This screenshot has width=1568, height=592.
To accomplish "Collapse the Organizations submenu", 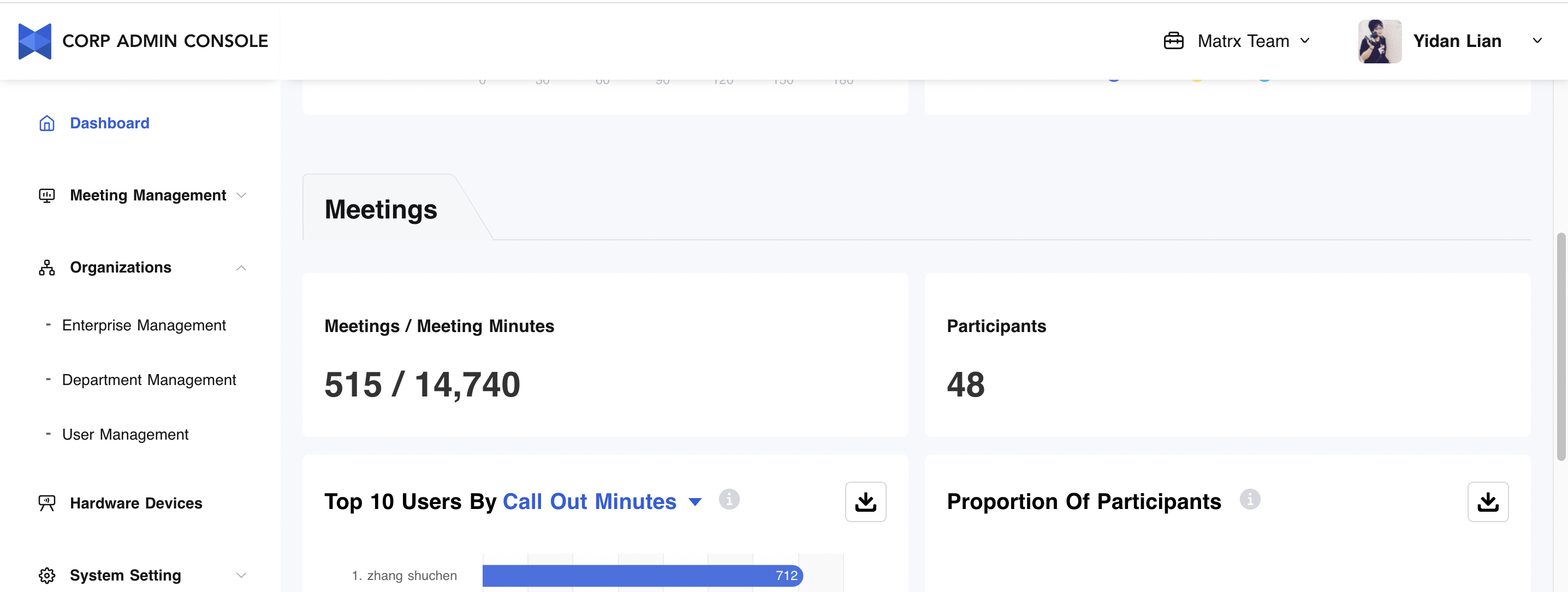I will (241, 268).
